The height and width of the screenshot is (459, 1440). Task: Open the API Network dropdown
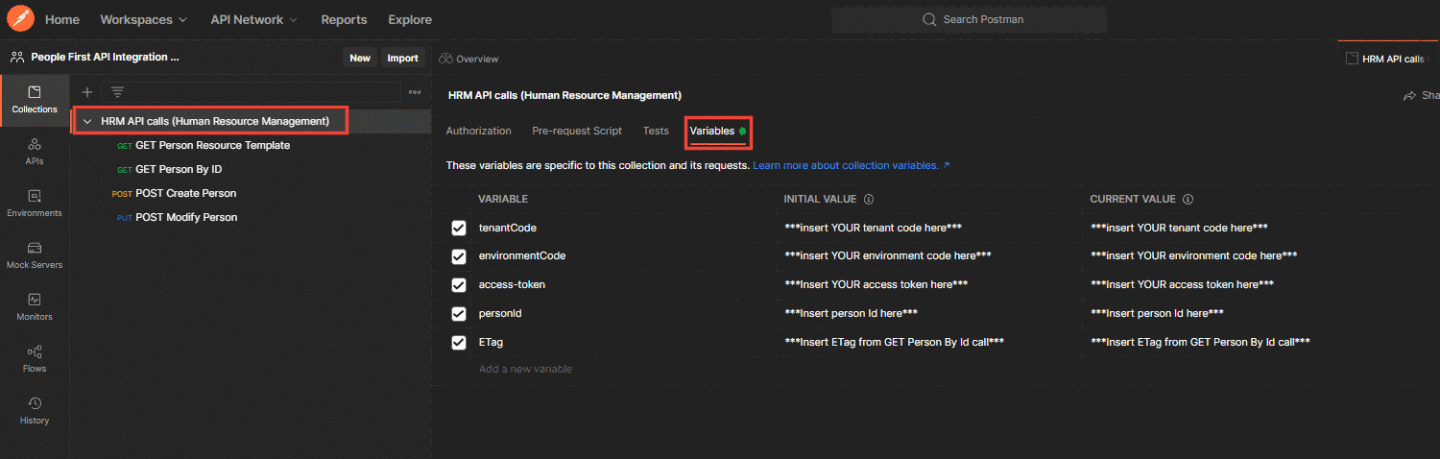click(x=254, y=19)
